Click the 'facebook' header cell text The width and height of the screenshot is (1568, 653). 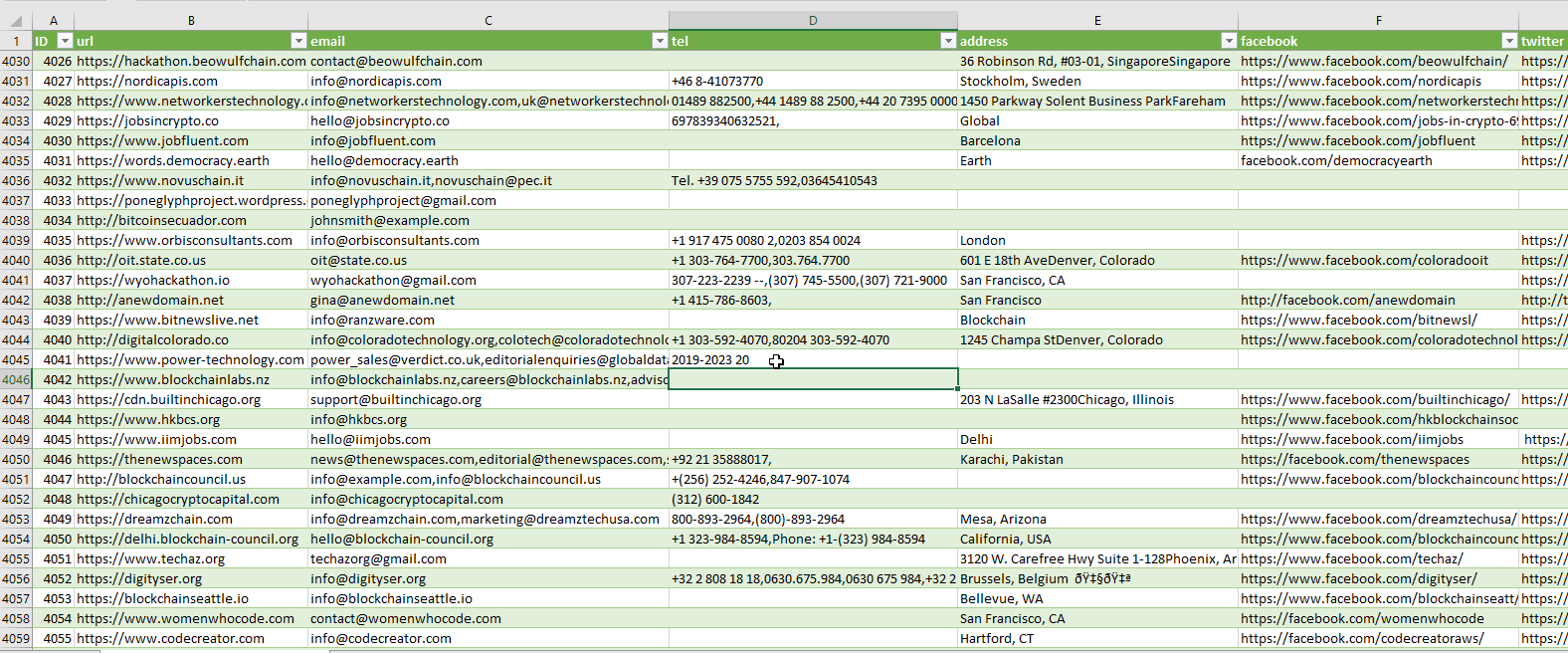pyautogui.click(x=1269, y=41)
